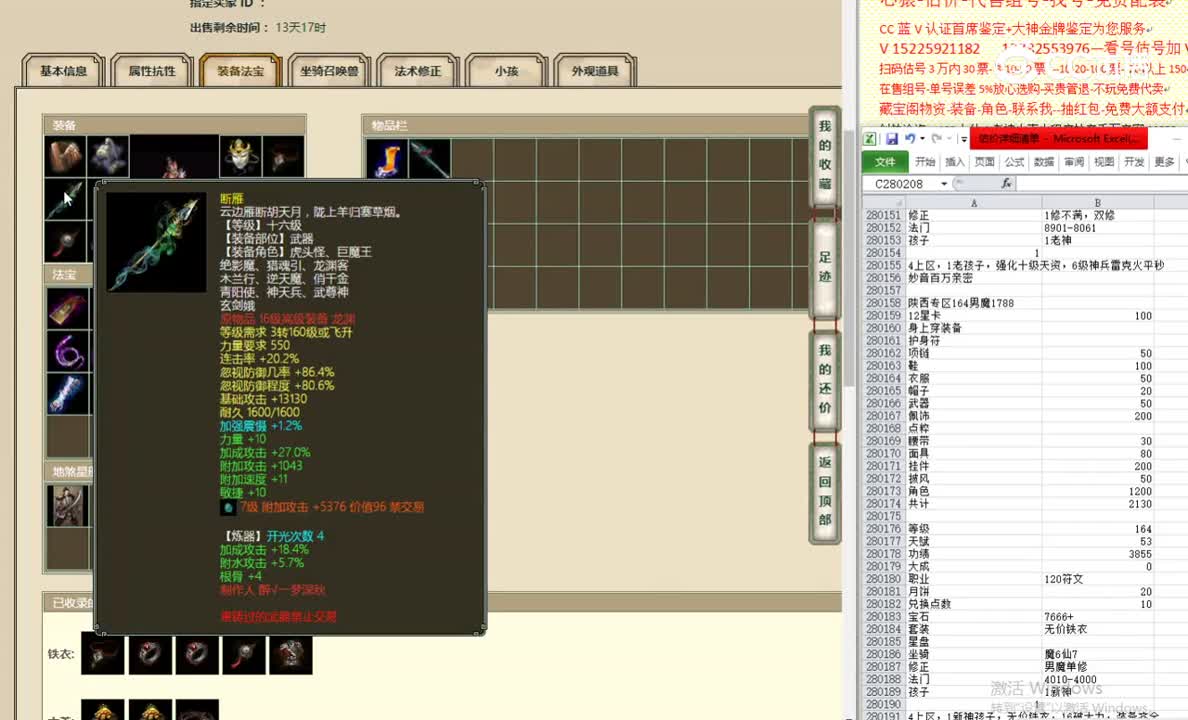Viewport: 1188px width, 720px height.
Task: Click the character figure in the equipment panel
Action: click(174, 157)
